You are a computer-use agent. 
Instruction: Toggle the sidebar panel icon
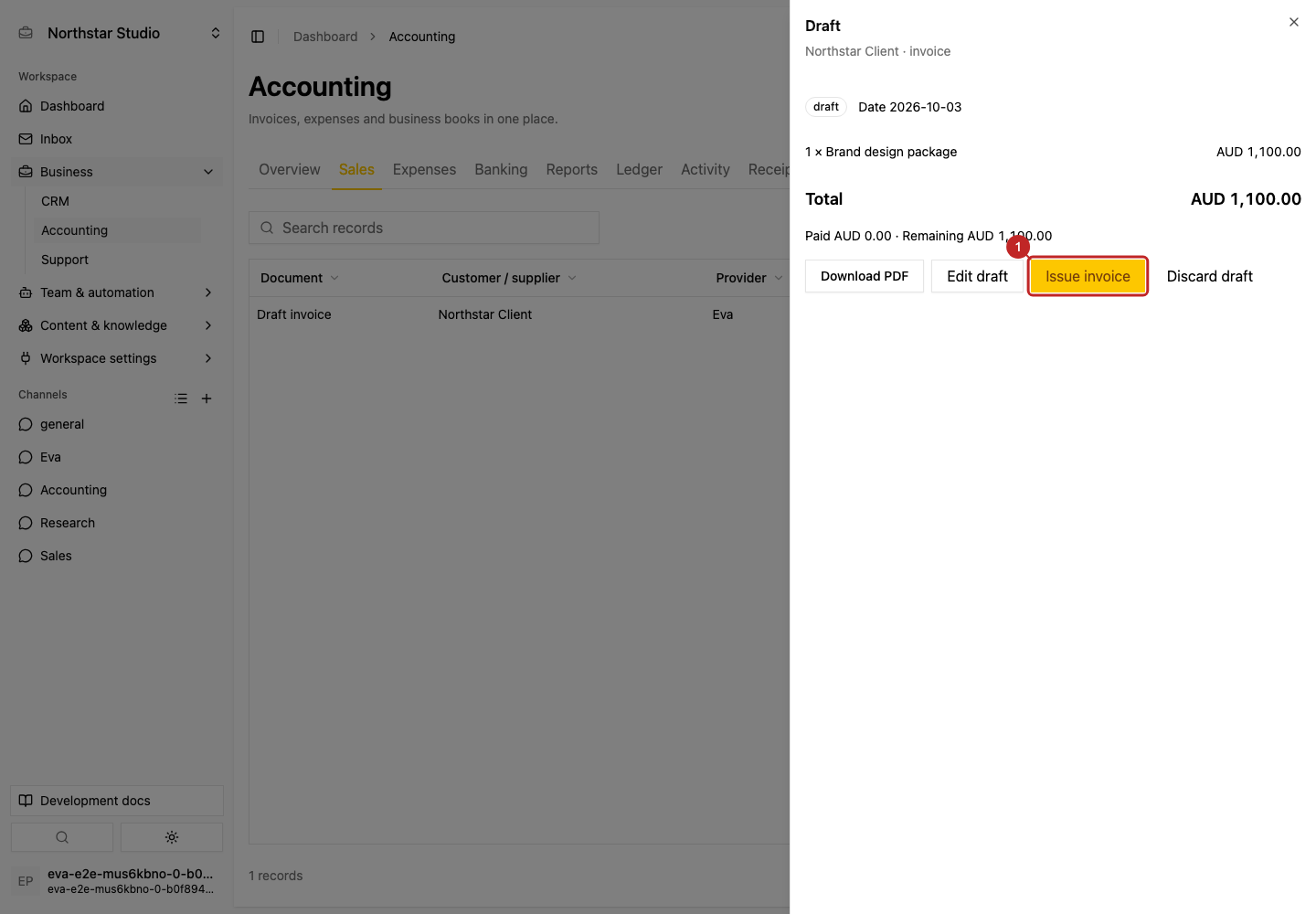pyautogui.click(x=258, y=37)
